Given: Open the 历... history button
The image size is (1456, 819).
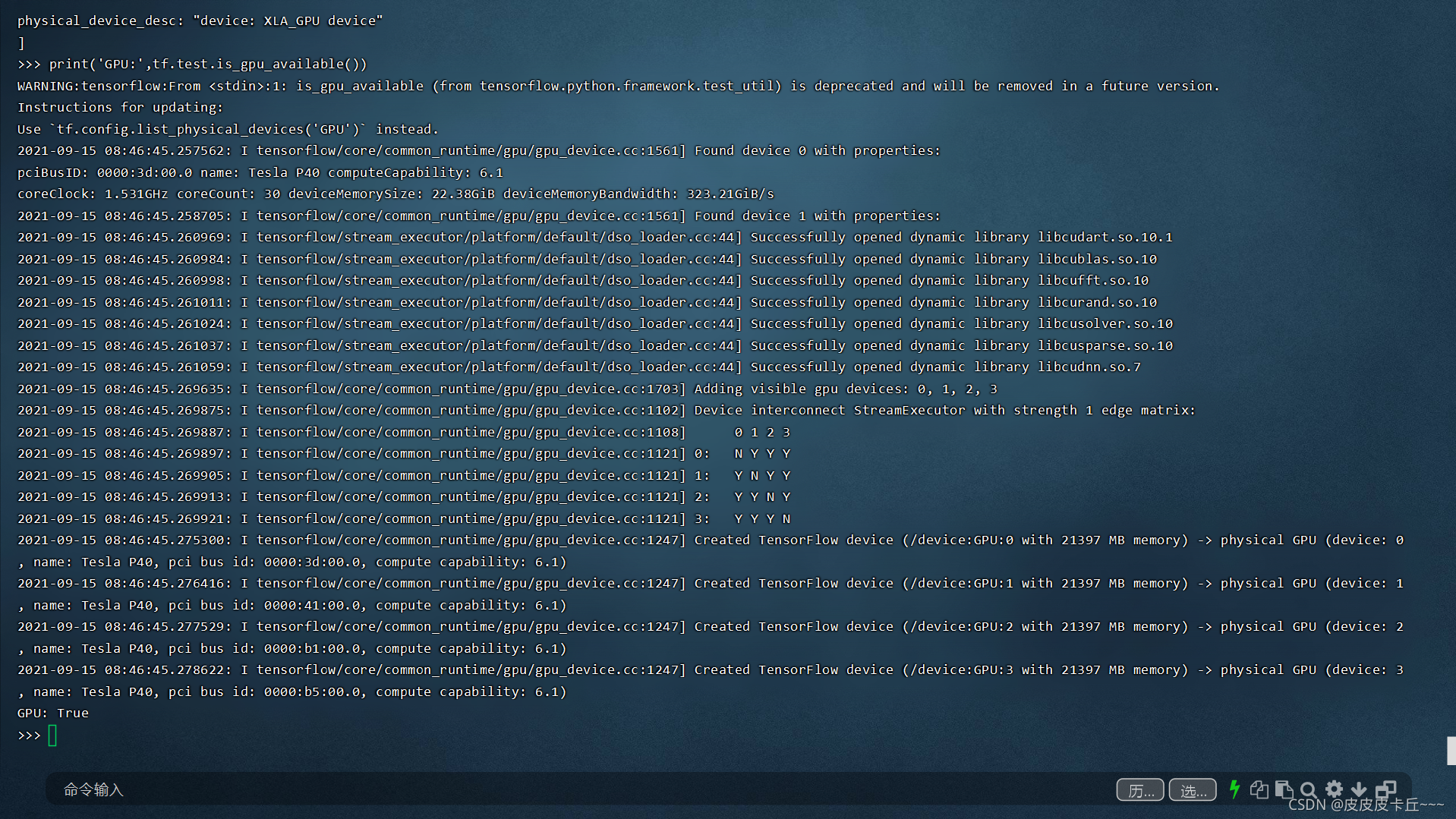Looking at the screenshot, I should [1139, 790].
